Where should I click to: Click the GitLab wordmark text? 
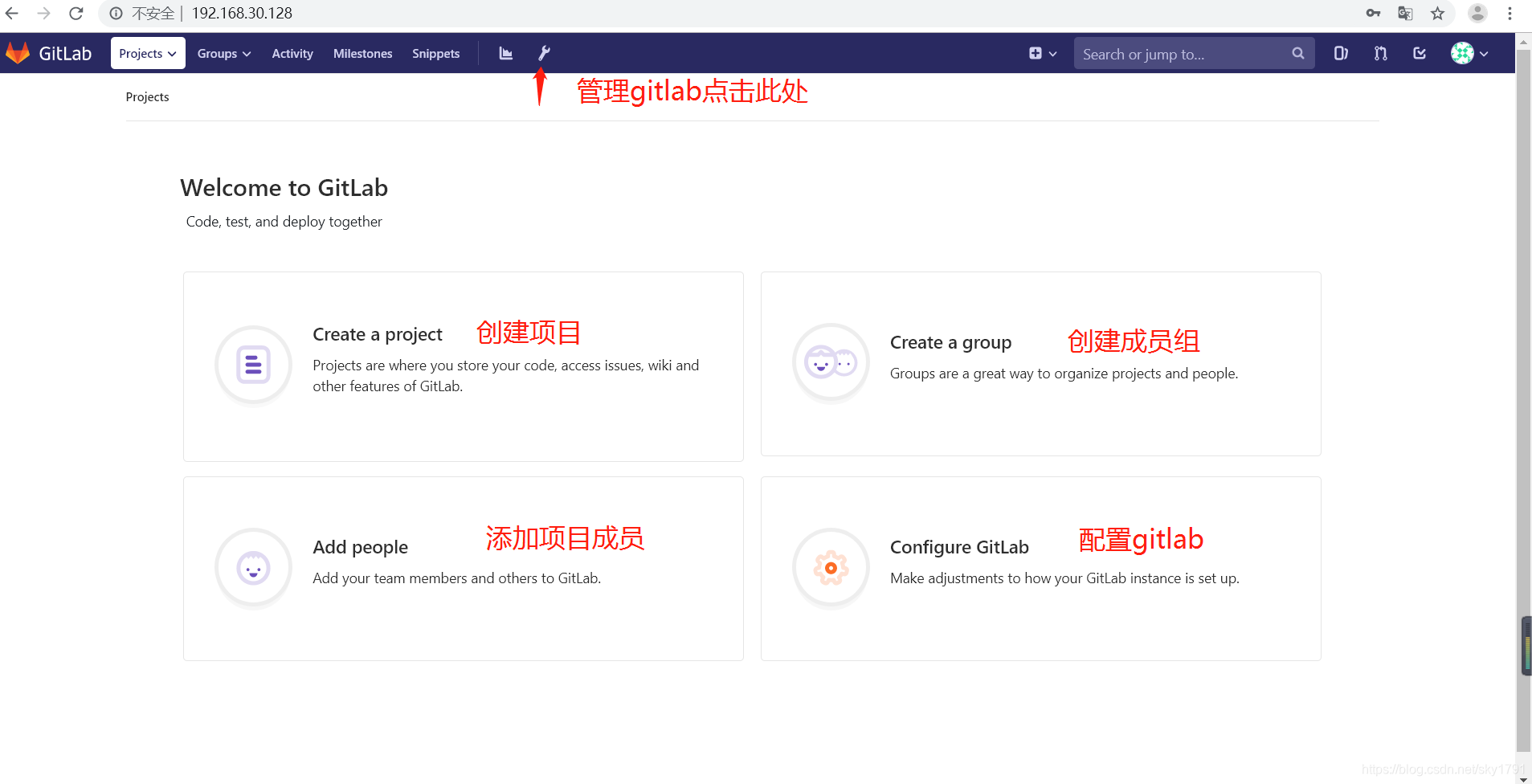coord(65,53)
